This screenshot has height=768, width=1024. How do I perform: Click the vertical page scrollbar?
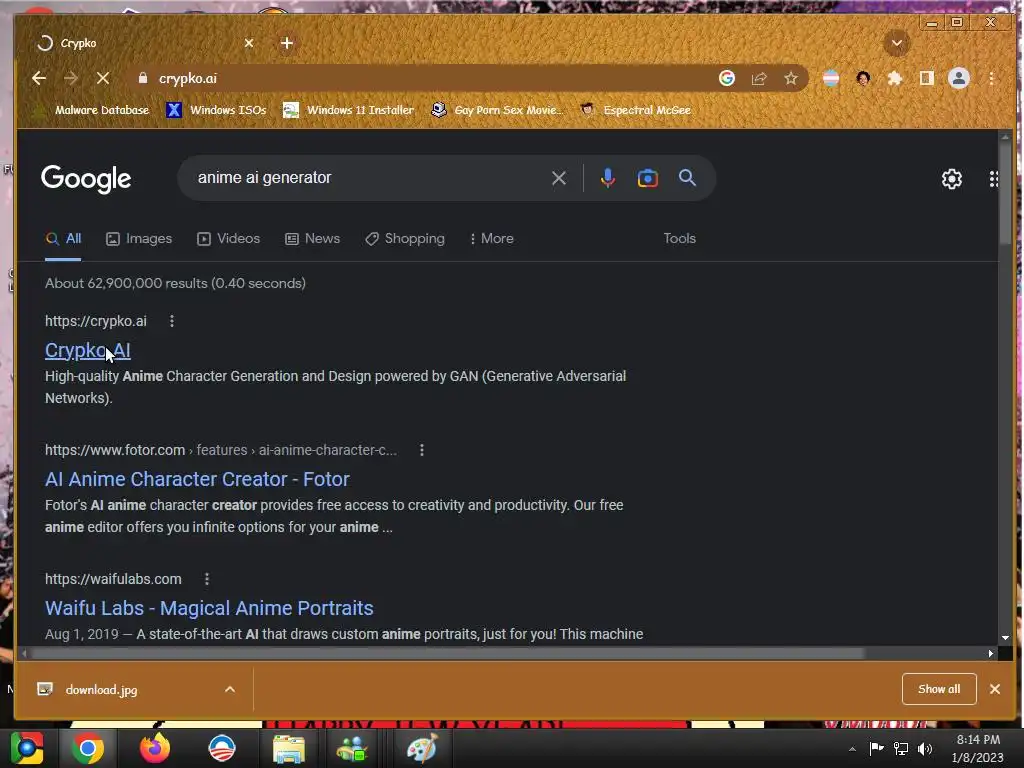click(1005, 195)
